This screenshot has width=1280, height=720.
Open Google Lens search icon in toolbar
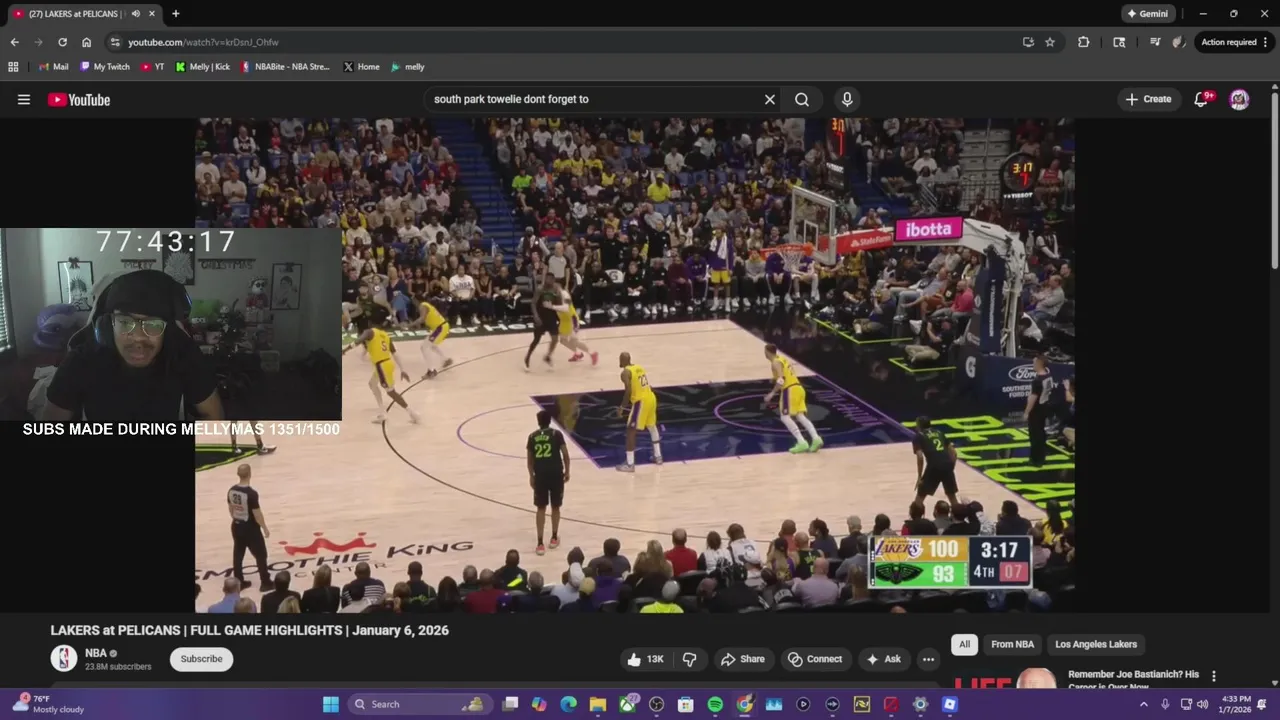(x=1119, y=42)
